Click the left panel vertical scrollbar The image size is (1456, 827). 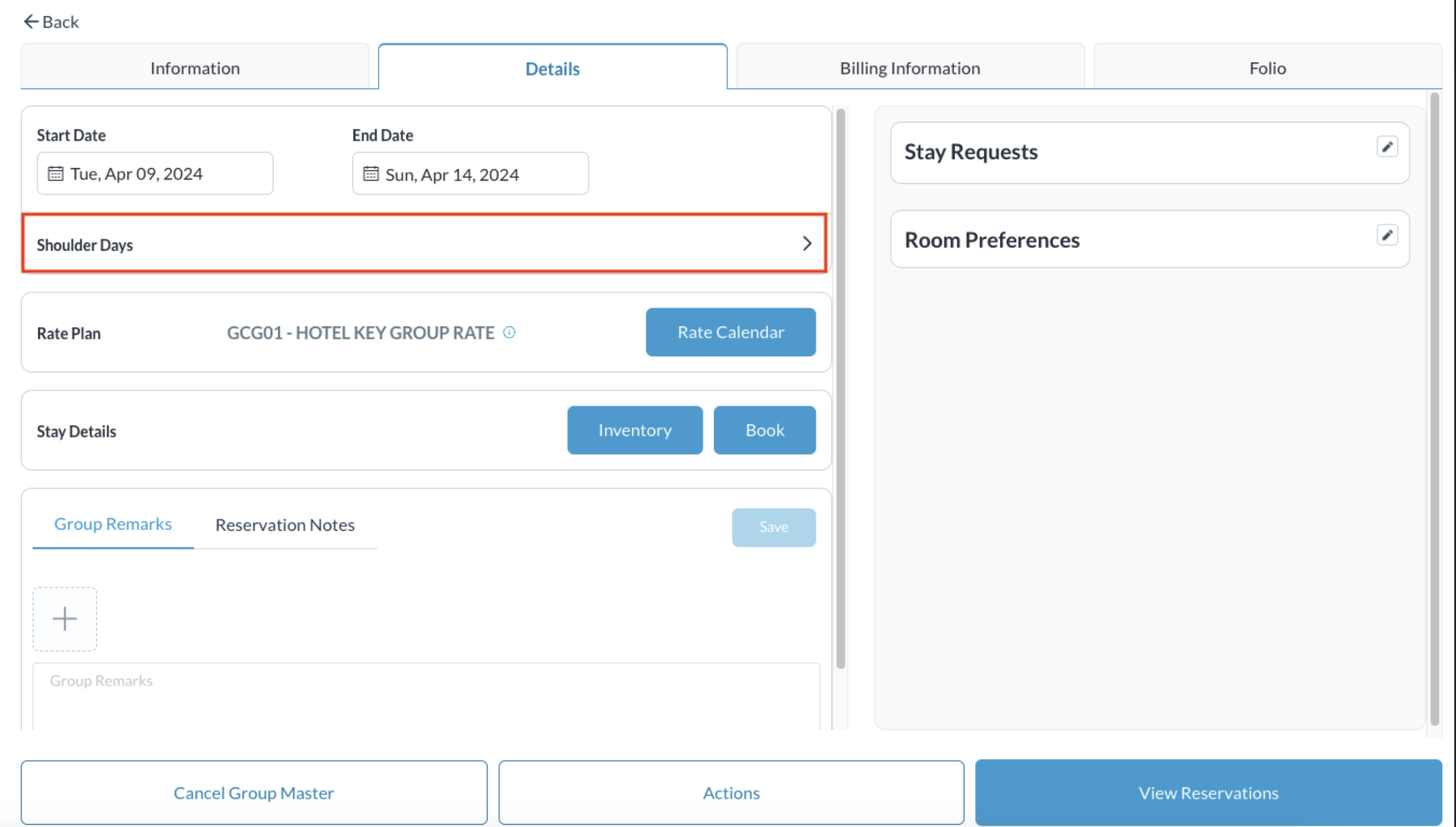pyautogui.click(x=840, y=389)
